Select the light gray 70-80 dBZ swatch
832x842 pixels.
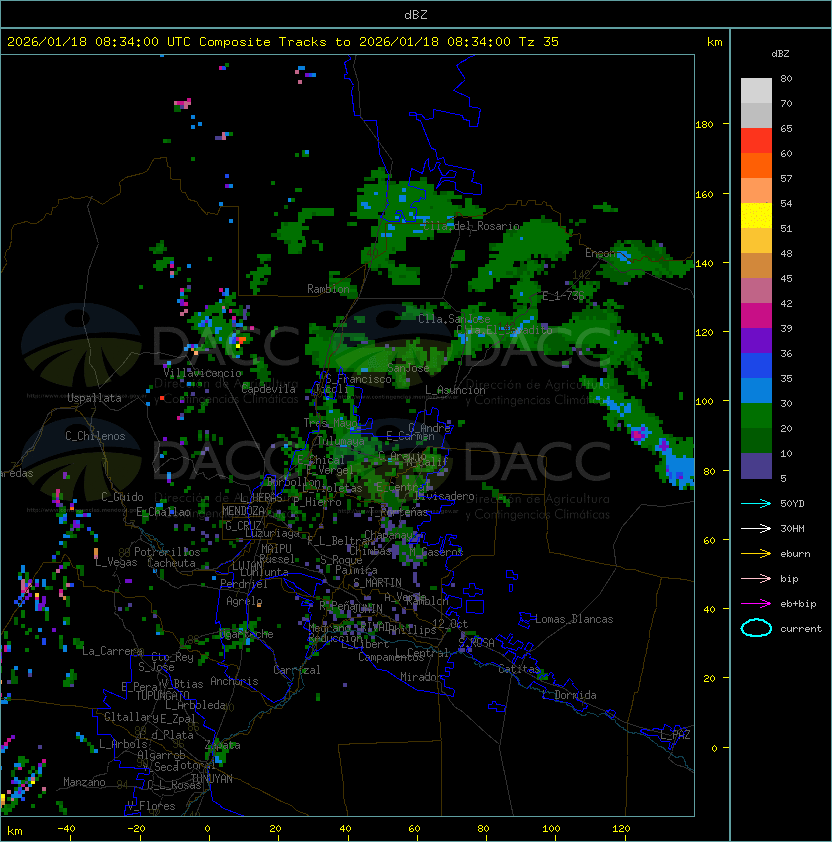756,91
